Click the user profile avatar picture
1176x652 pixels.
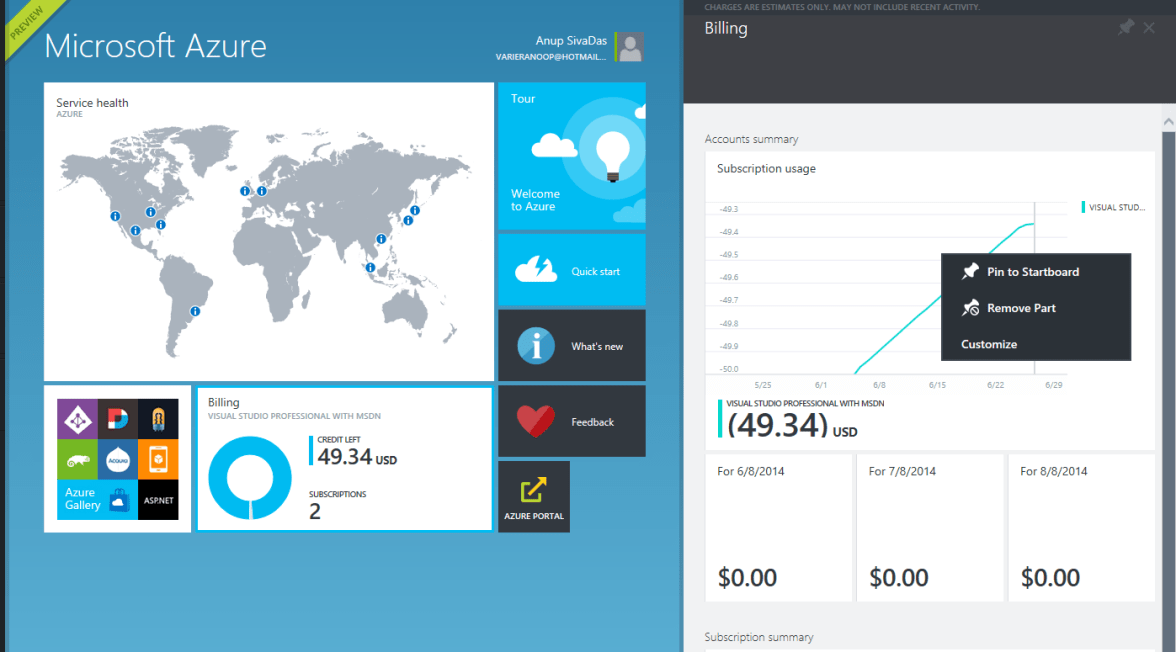[629, 47]
